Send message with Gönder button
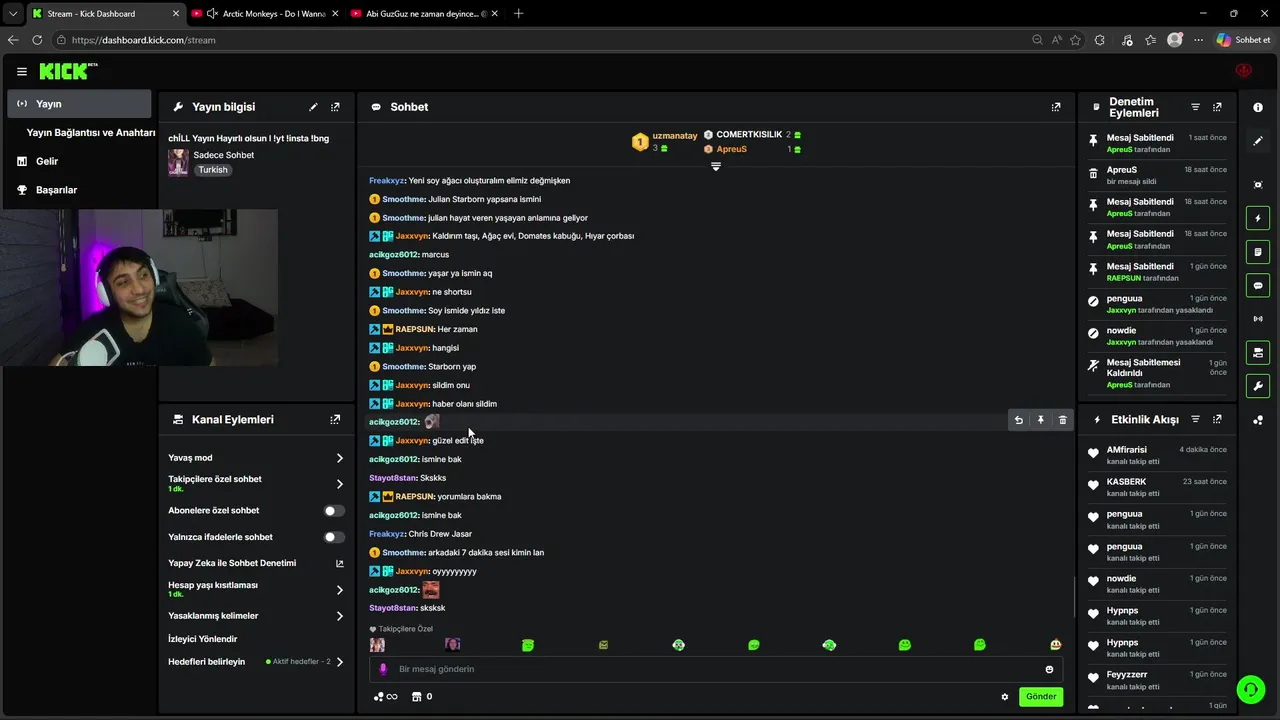Image resolution: width=1280 pixels, height=720 pixels. pyautogui.click(x=1041, y=697)
